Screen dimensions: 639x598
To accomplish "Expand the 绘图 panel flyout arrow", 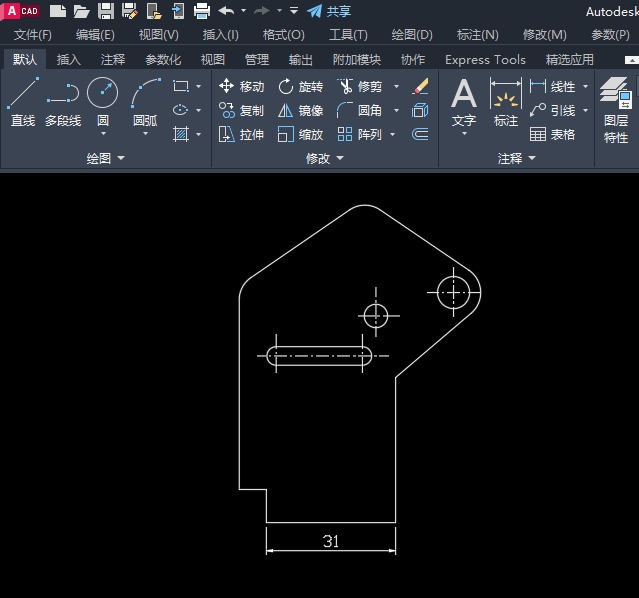I will [x=121, y=158].
